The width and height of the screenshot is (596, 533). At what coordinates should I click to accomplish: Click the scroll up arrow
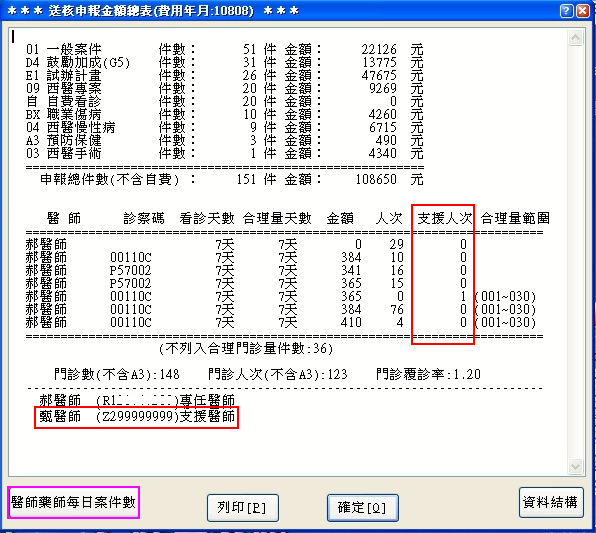[575, 38]
